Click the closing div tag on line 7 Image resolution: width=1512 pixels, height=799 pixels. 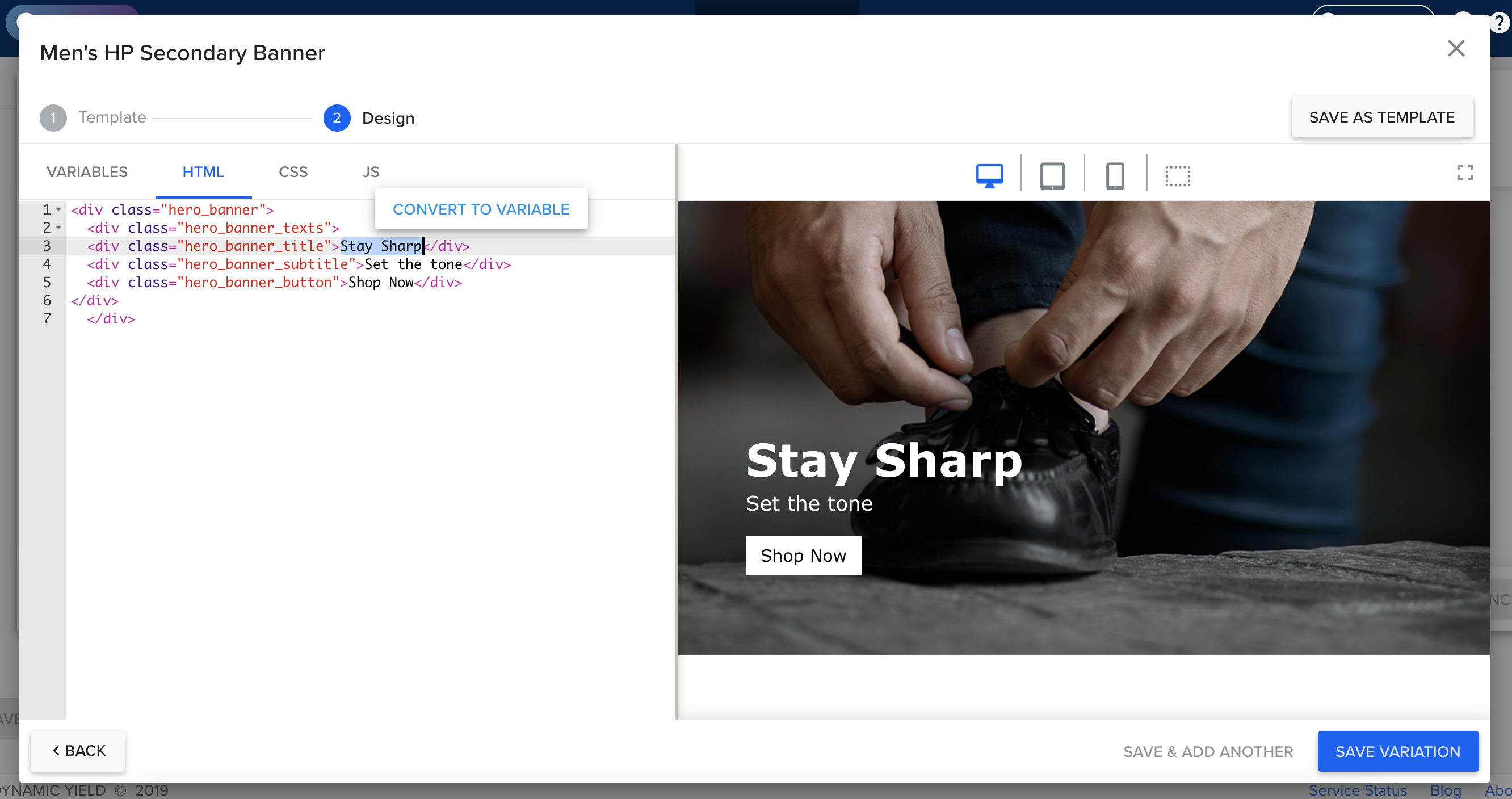(111, 319)
